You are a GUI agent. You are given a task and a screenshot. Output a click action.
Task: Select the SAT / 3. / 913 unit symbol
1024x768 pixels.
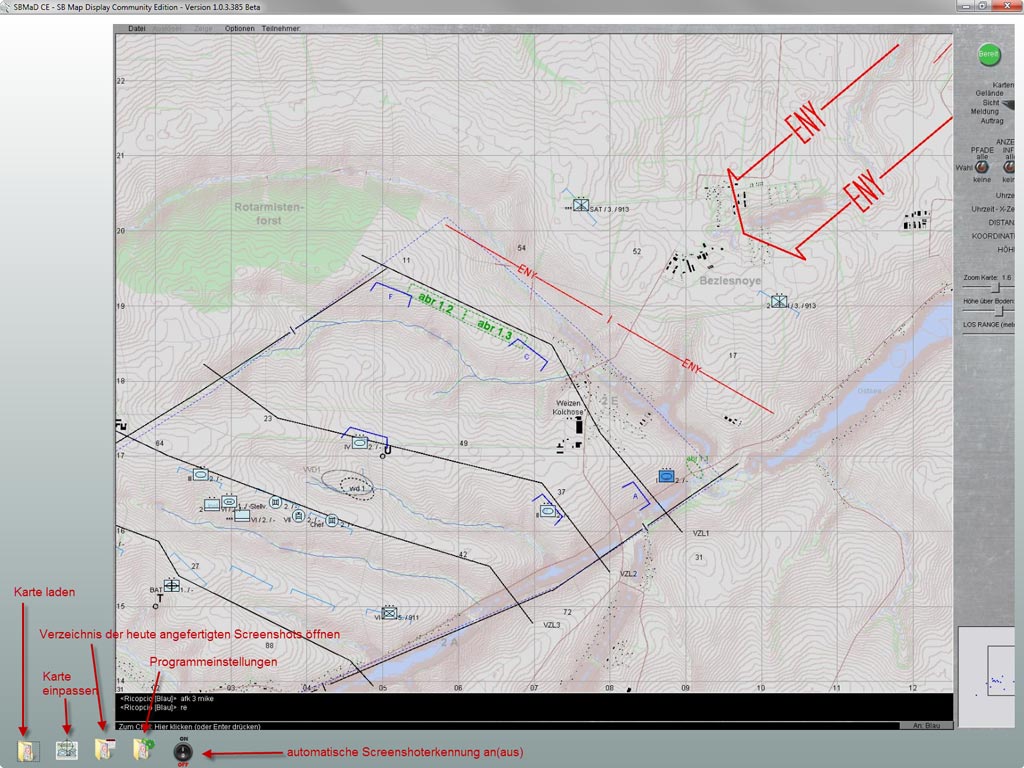(x=581, y=205)
